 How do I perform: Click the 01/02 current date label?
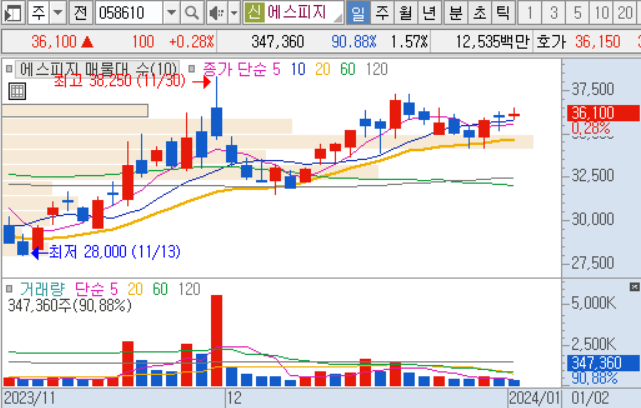(590, 398)
